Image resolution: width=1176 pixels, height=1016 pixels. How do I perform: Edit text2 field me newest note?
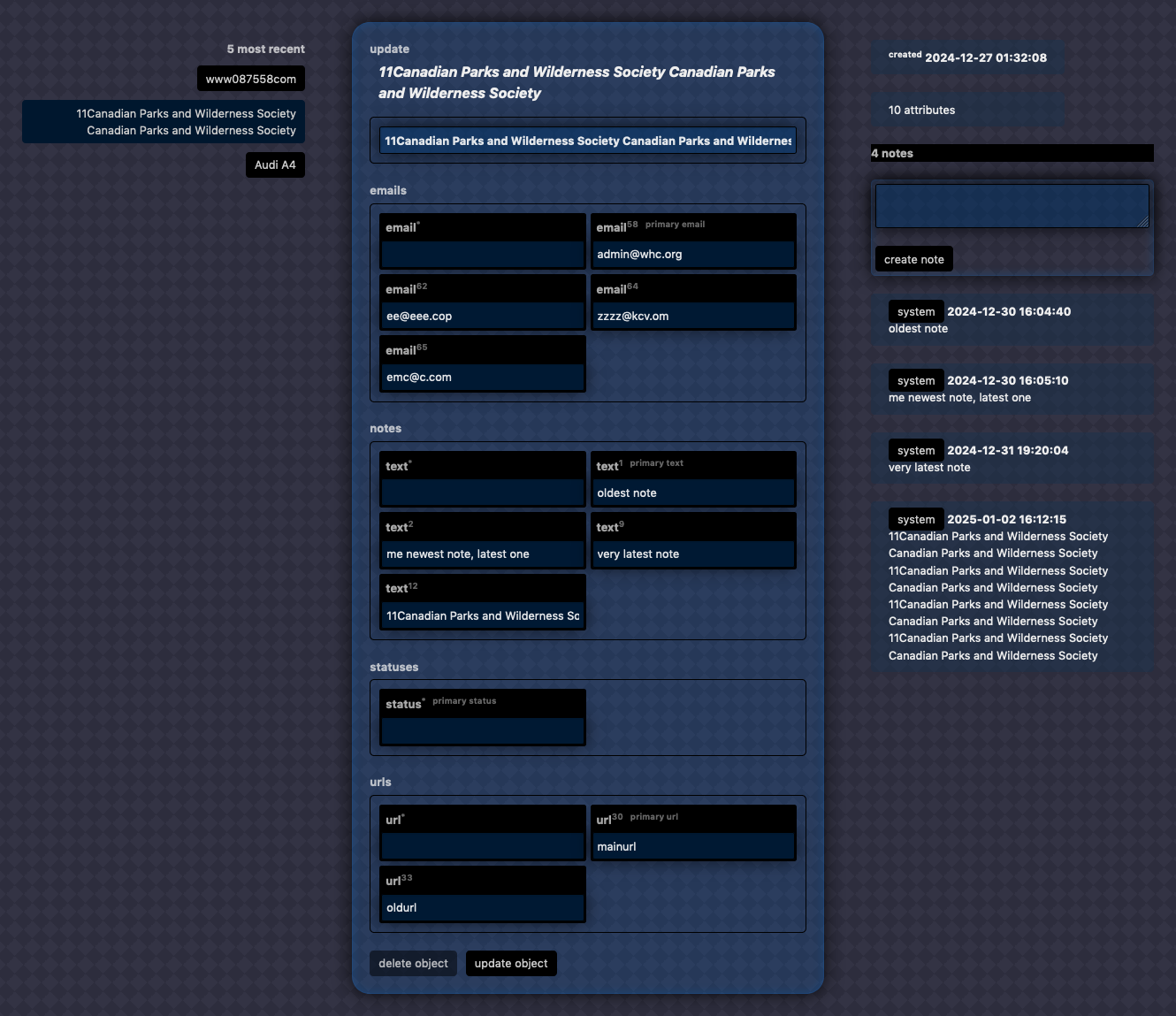pos(483,554)
